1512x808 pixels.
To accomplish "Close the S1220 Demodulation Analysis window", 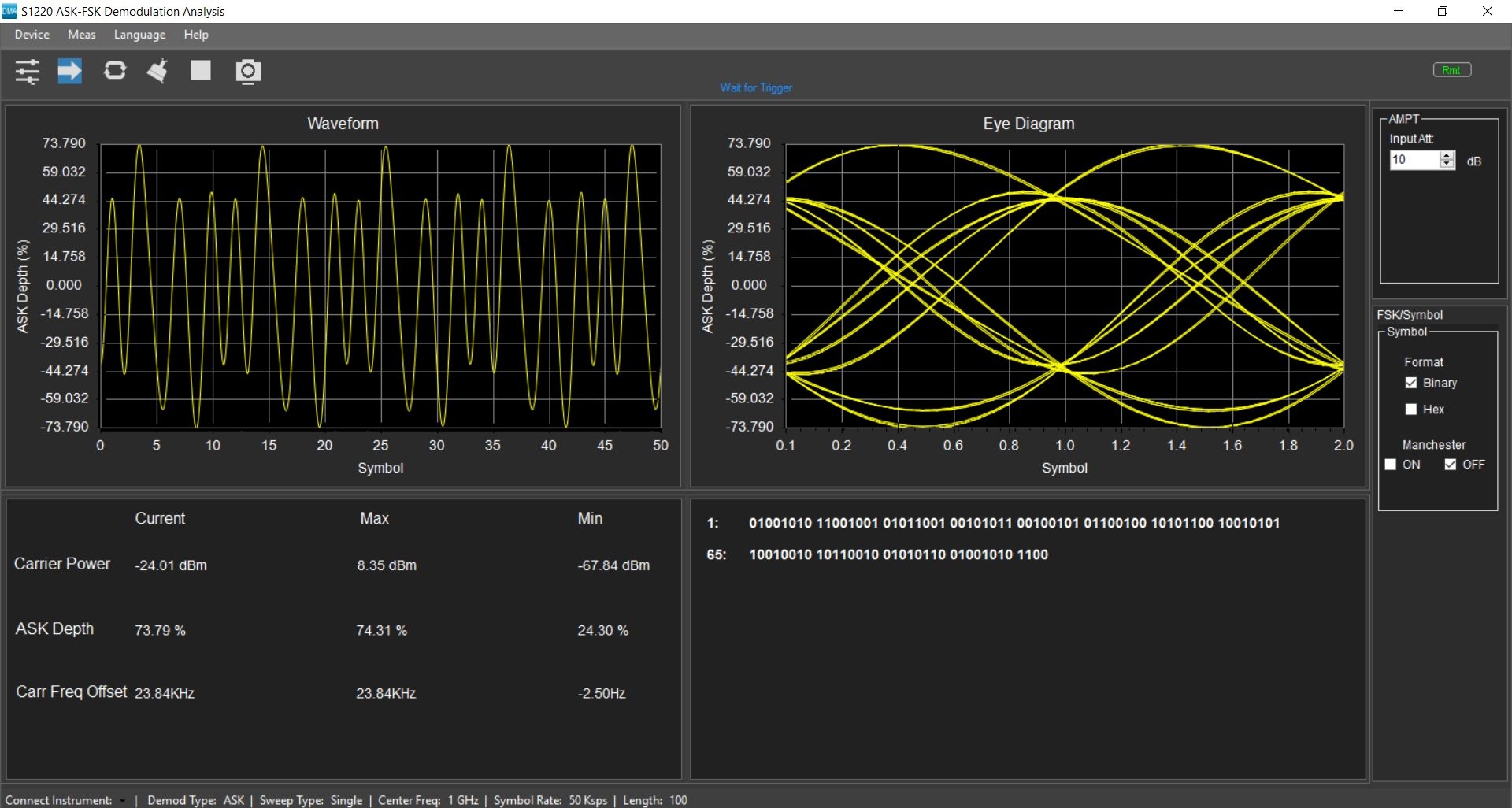I will [x=1488, y=11].
